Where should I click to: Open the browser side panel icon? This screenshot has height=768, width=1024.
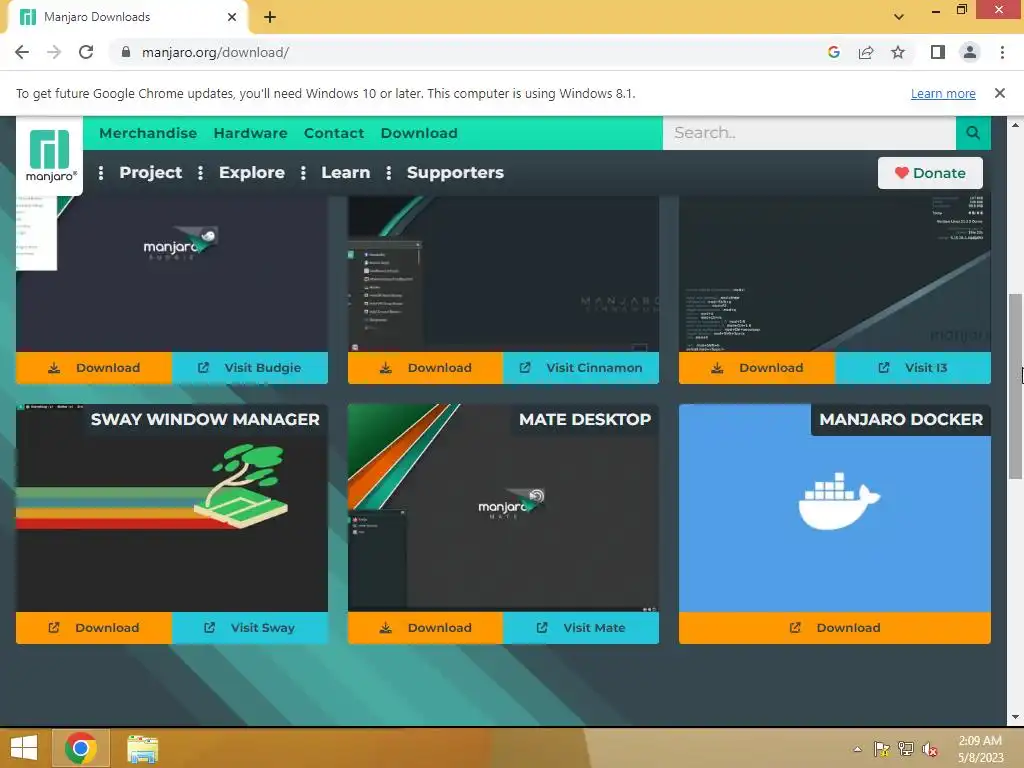938,52
